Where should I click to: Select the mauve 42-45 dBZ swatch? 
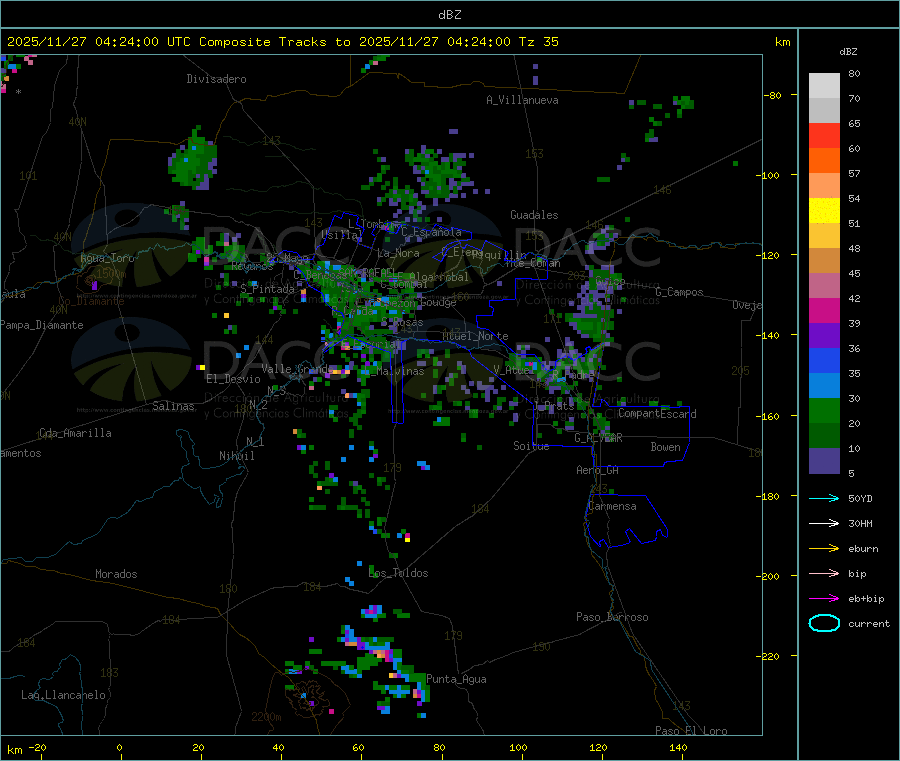824,286
